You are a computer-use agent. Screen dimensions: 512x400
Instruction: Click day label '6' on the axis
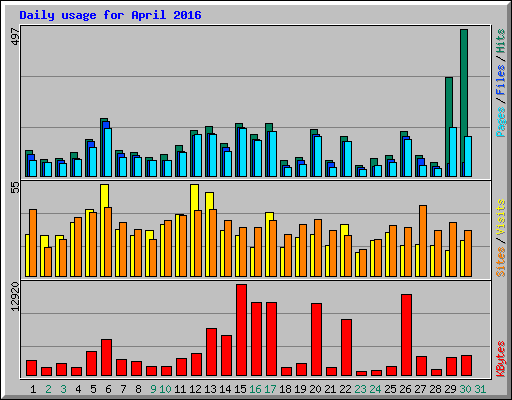click(x=108, y=389)
